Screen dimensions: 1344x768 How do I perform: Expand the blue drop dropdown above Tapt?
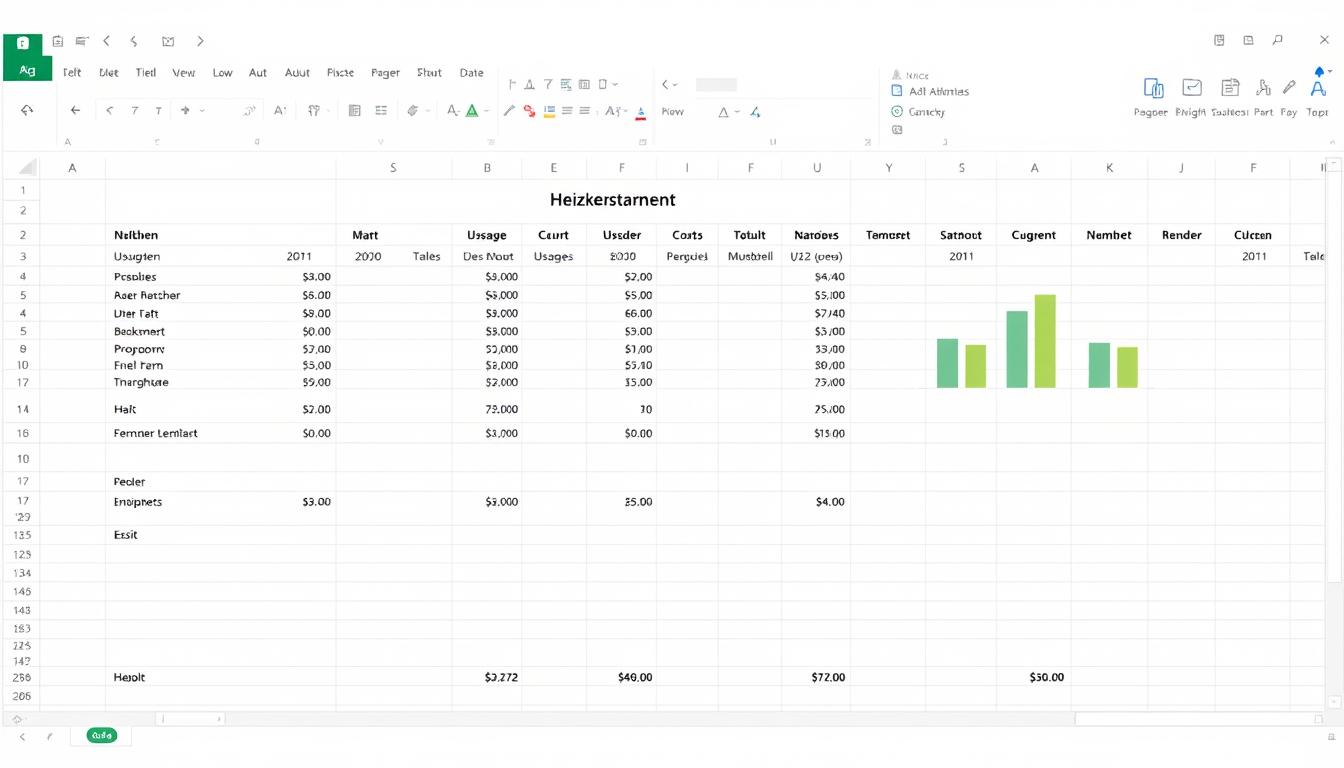(x=1329, y=72)
